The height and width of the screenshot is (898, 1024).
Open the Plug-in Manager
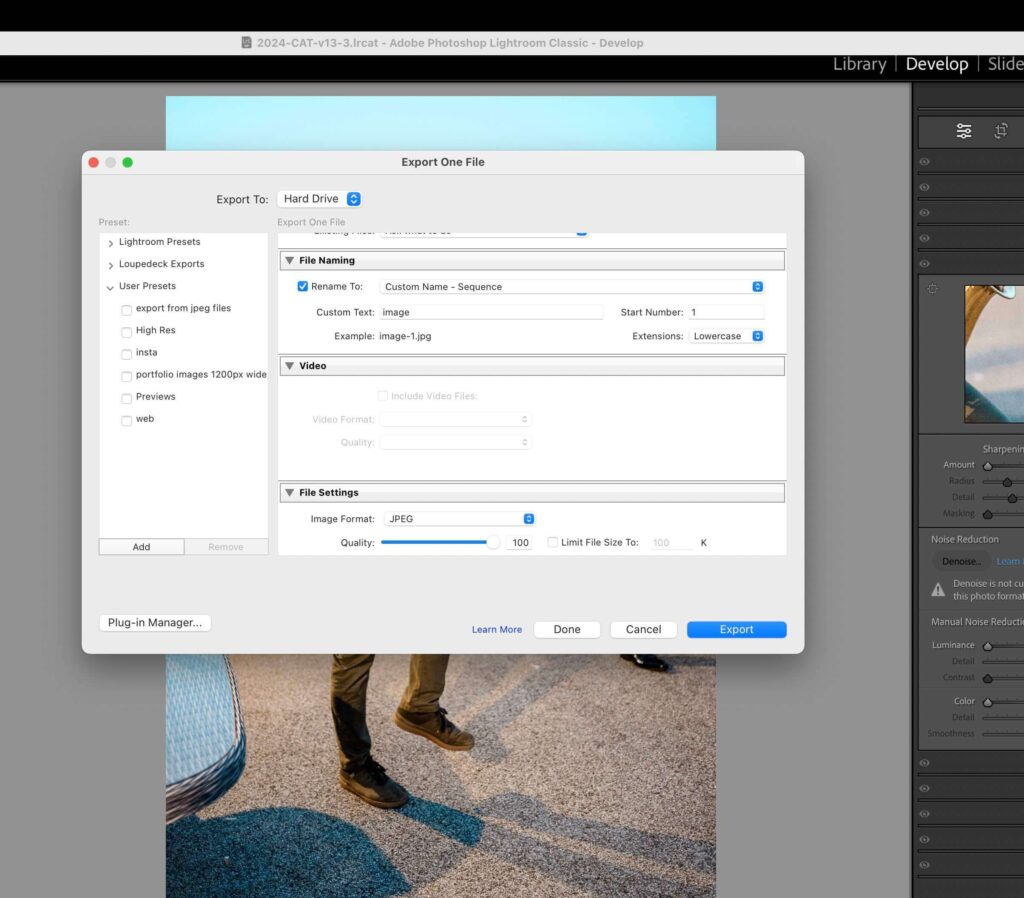[x=154, y=622]
